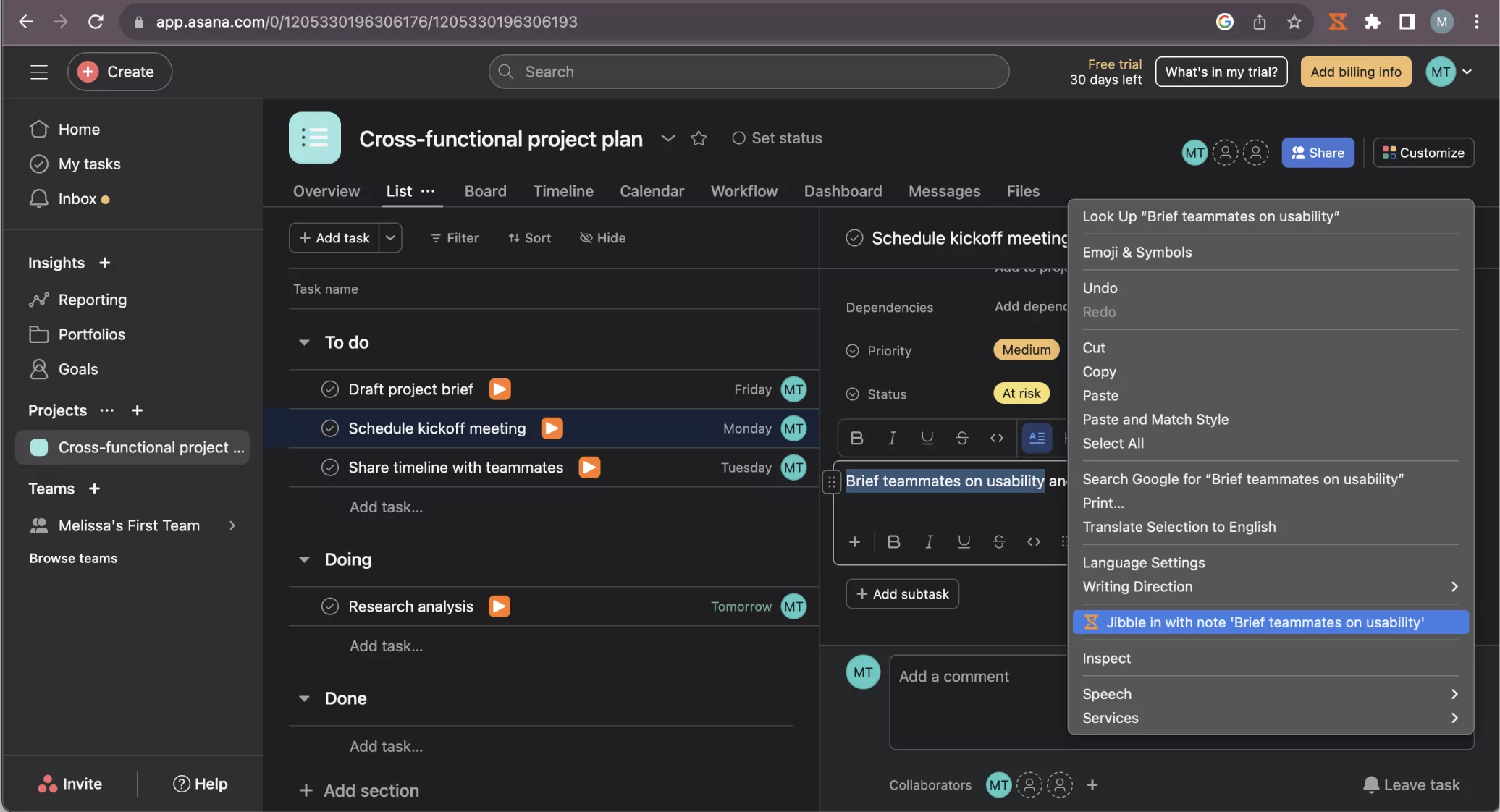Select Jibble in with note menu entry
Screen dimensions: 1500x812
coord(1271,622)
